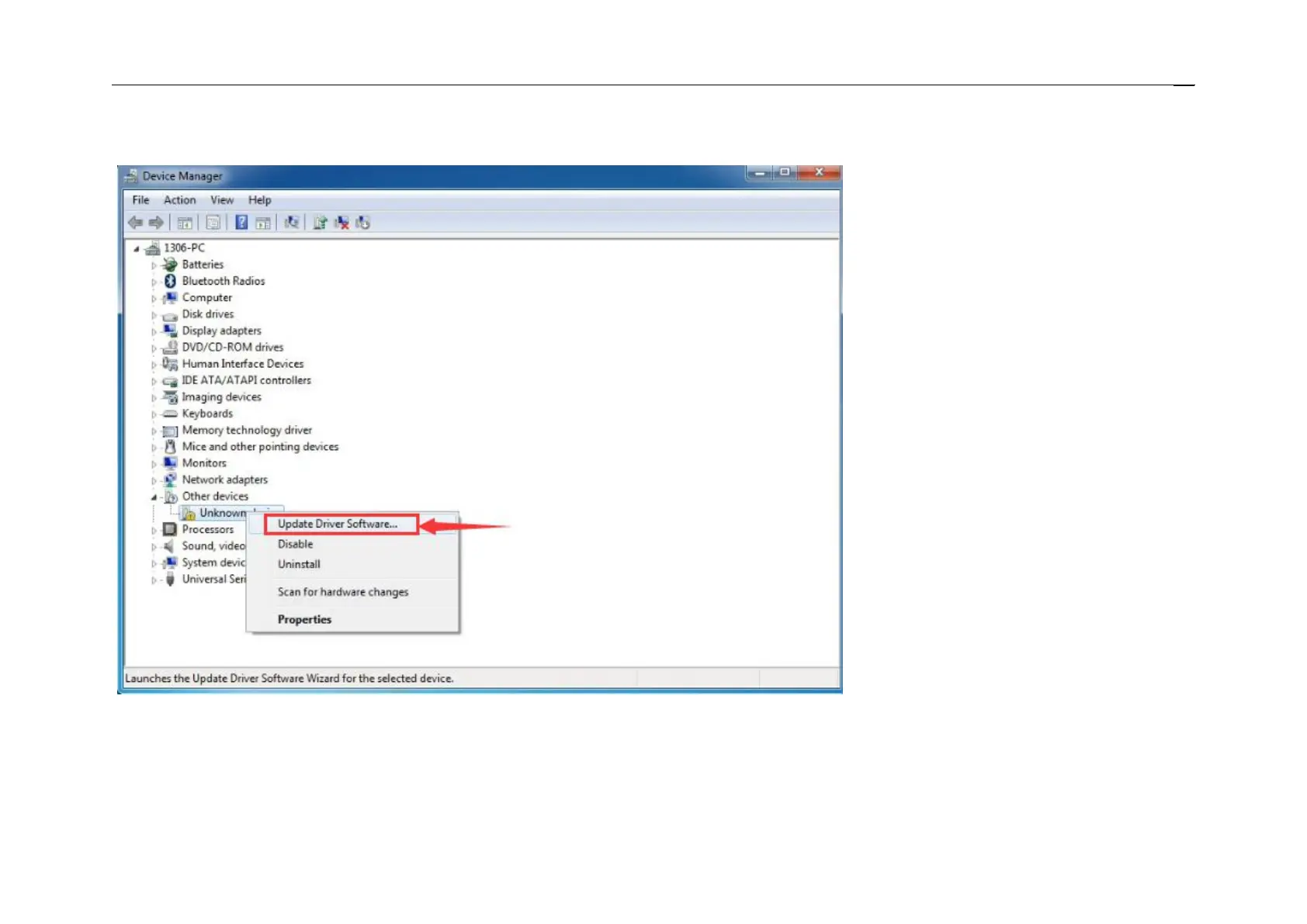
Task: Open the Help menu
Action: [260, 200]
